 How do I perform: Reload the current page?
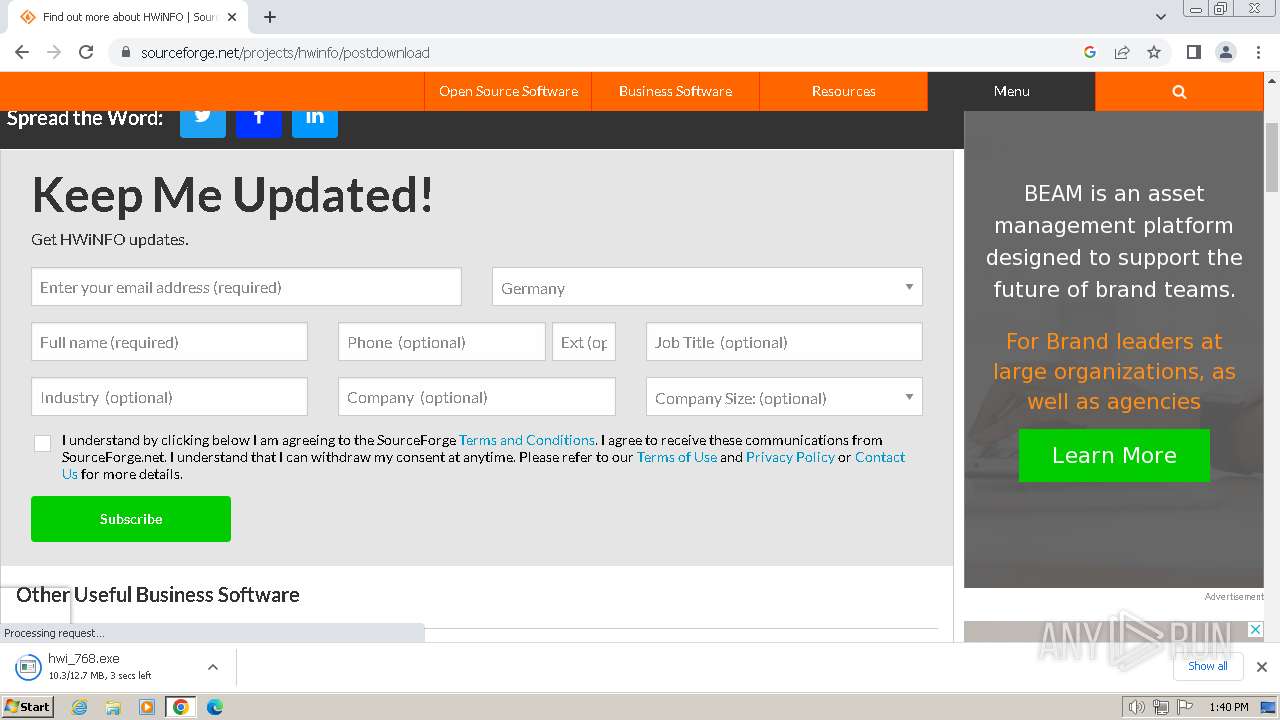86,52
